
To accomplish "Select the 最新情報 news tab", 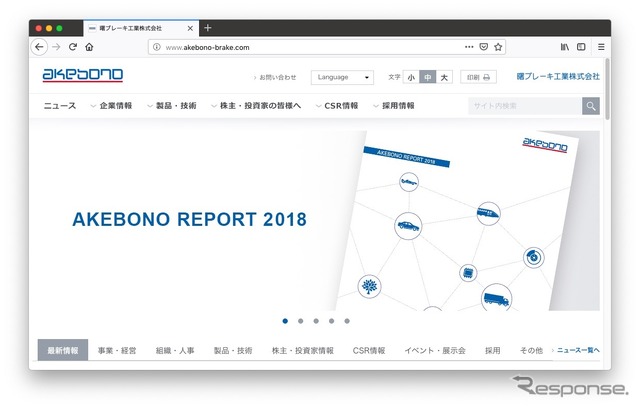I will 63,350.
